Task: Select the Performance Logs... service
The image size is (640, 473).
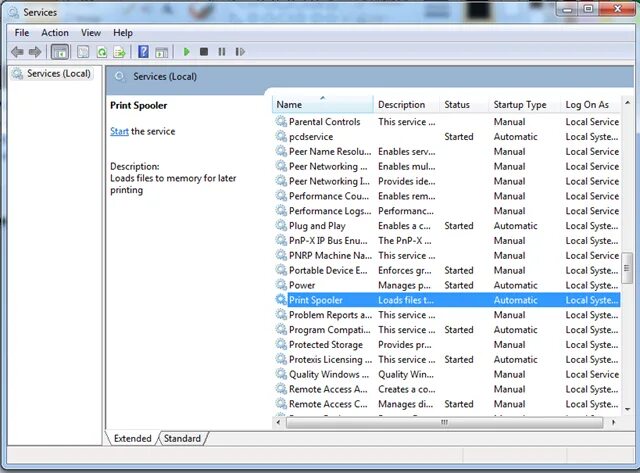Action: (447, 211)
